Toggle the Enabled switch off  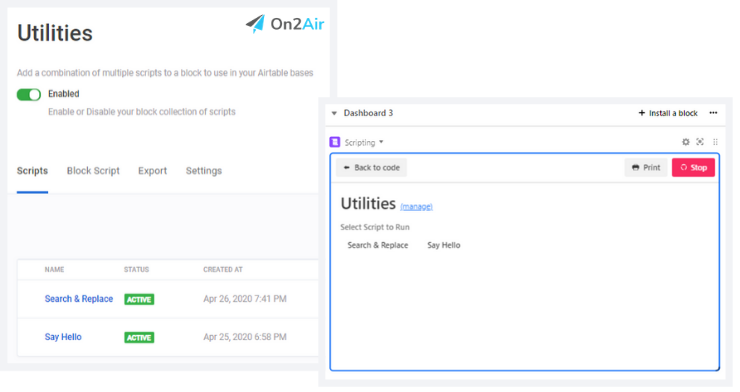point(29,94)
